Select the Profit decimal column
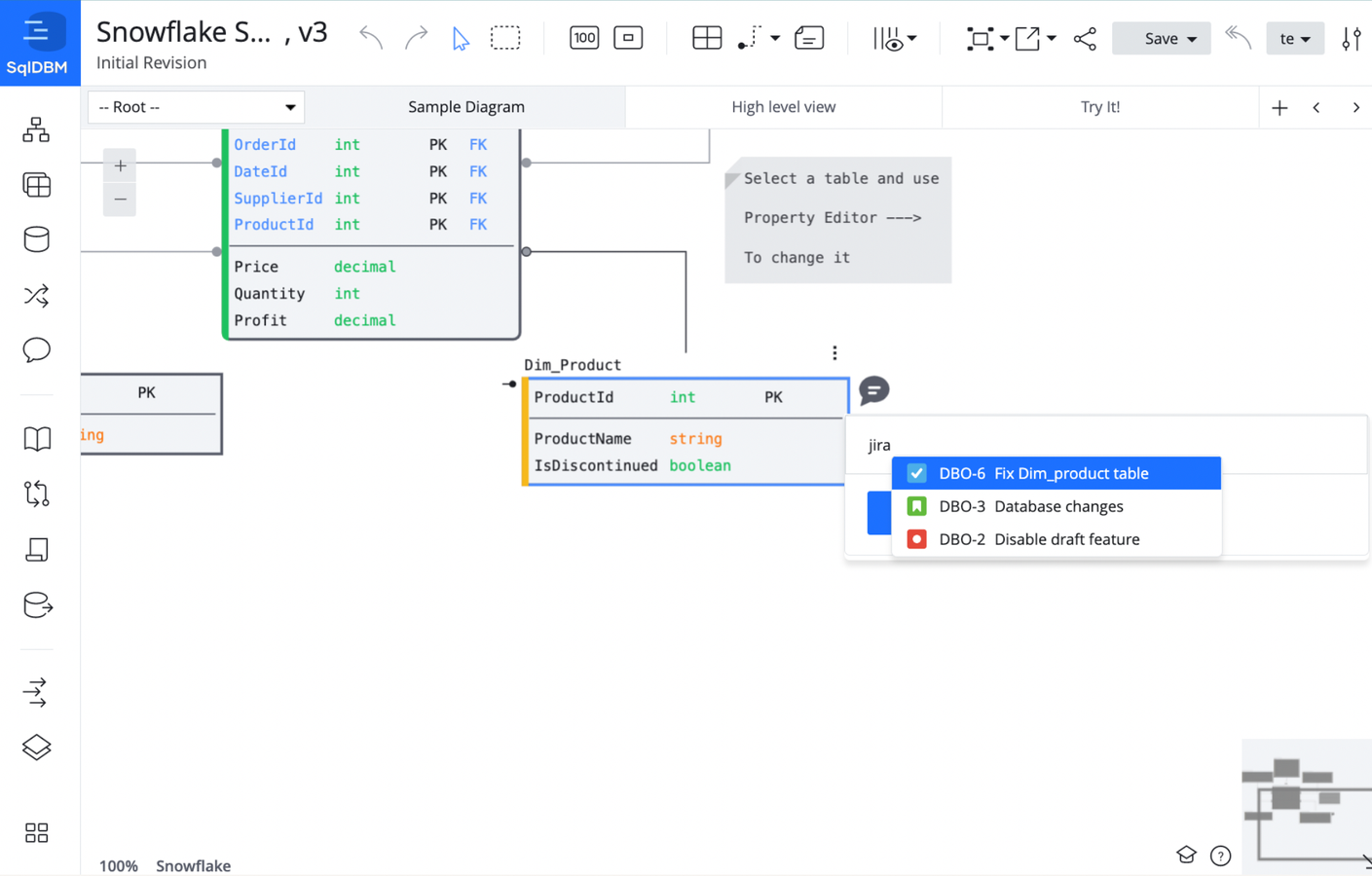 373,320
